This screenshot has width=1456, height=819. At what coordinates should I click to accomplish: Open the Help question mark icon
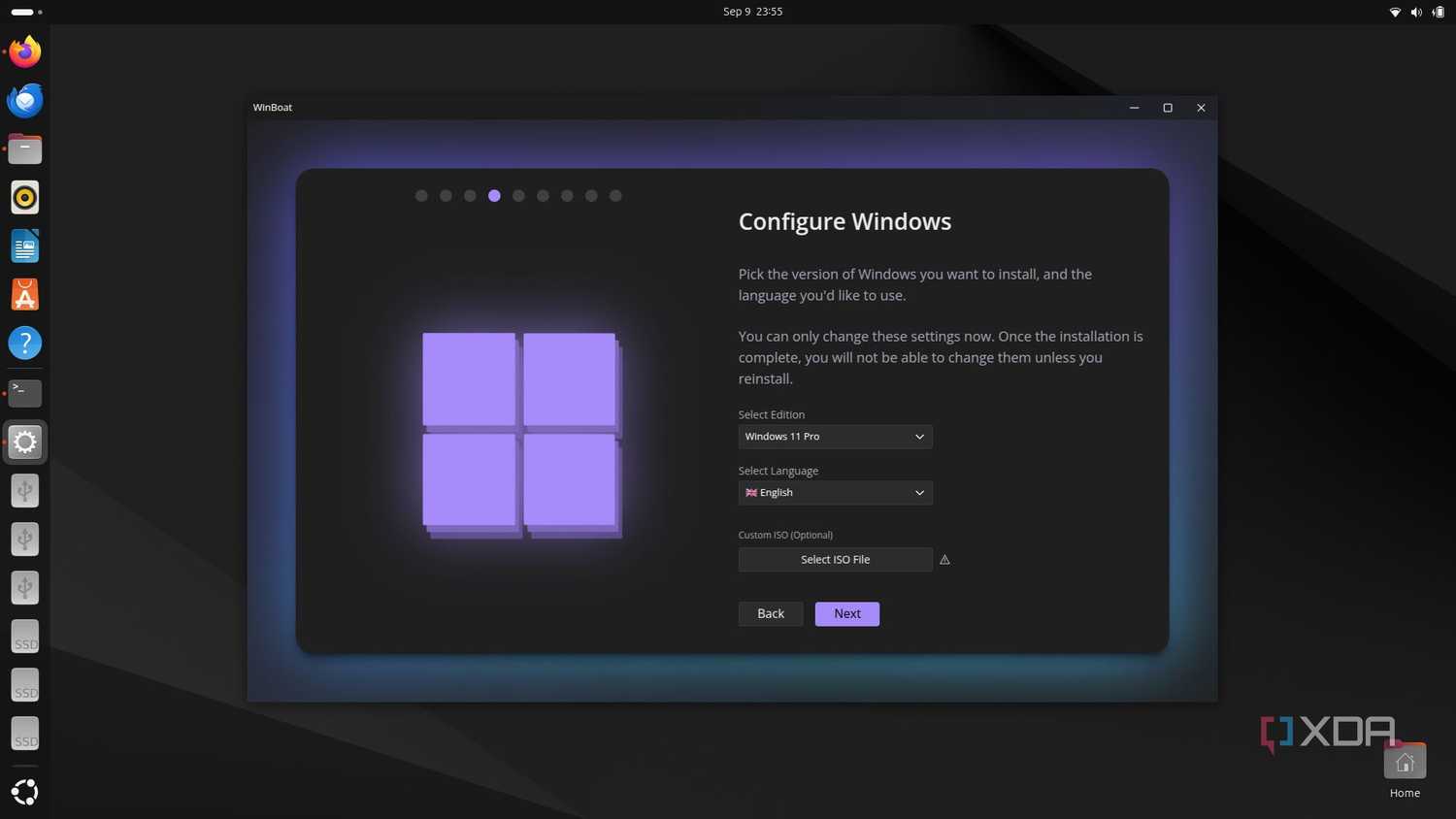(25, 343)
